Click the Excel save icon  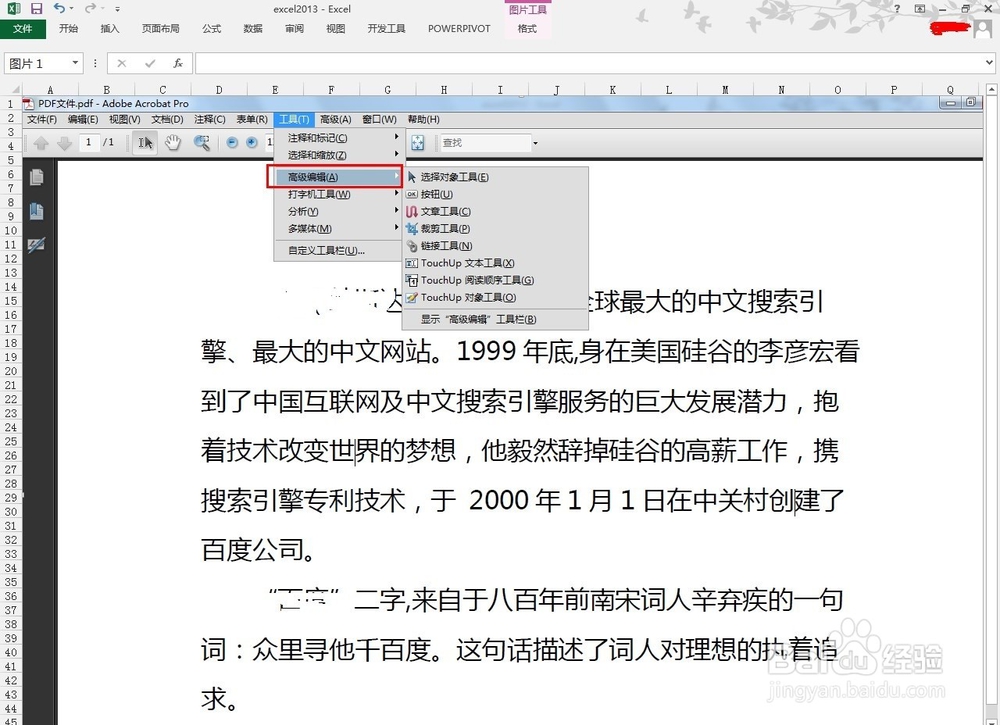(36, 8)
